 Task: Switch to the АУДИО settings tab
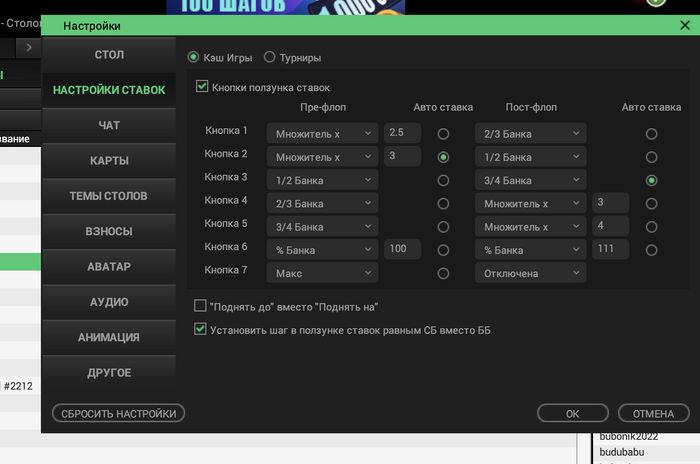(x=109, y=302)
